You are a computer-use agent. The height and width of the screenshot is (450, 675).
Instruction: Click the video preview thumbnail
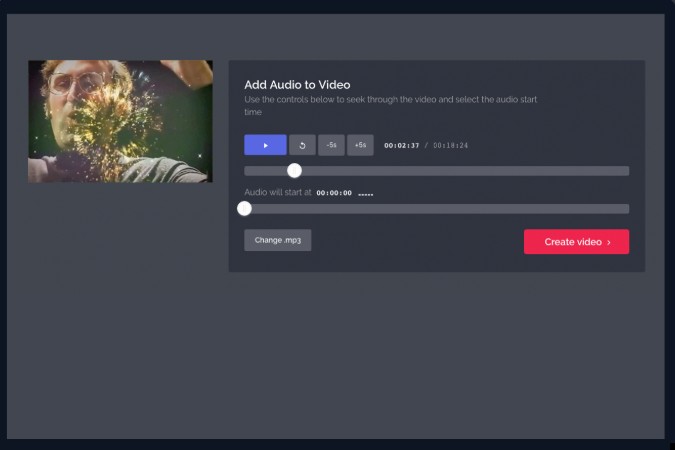120,121
